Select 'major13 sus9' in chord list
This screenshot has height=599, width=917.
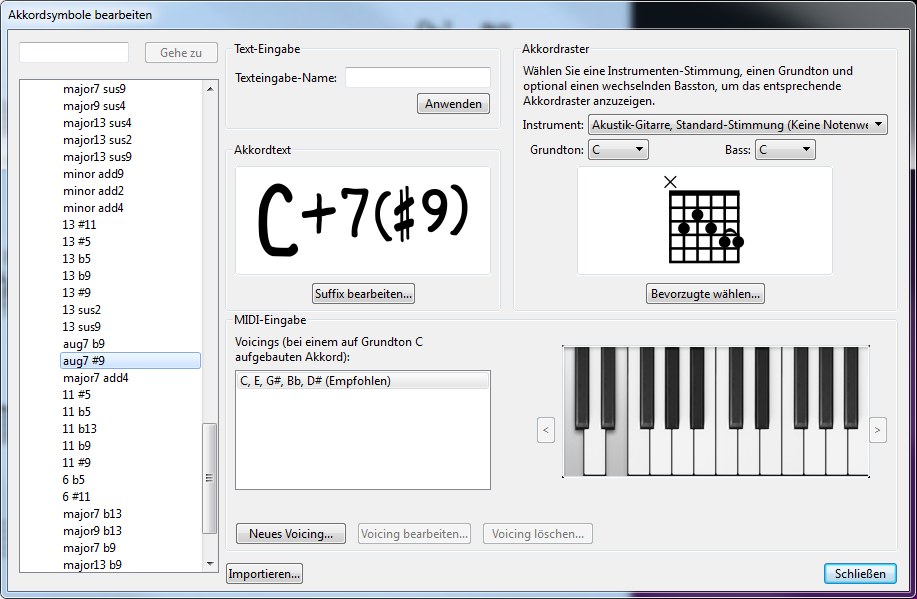[x=97, y=157]
